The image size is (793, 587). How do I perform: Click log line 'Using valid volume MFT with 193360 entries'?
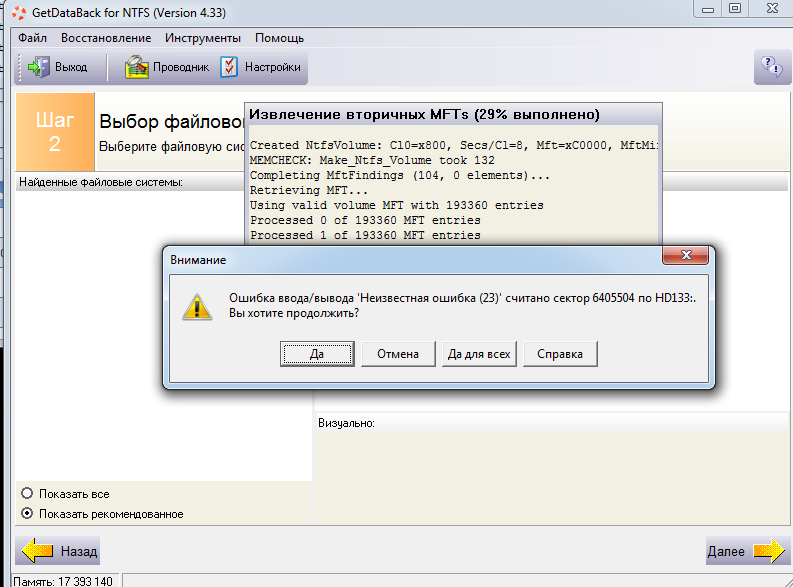click(396, 205)
